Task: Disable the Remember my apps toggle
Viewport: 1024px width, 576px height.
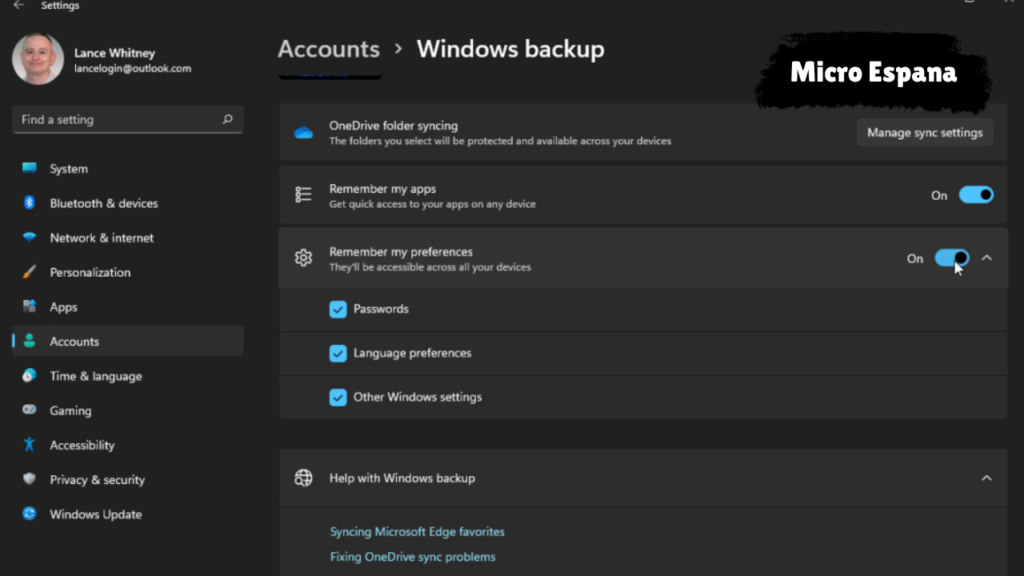Action: click(x=975, y=195)
